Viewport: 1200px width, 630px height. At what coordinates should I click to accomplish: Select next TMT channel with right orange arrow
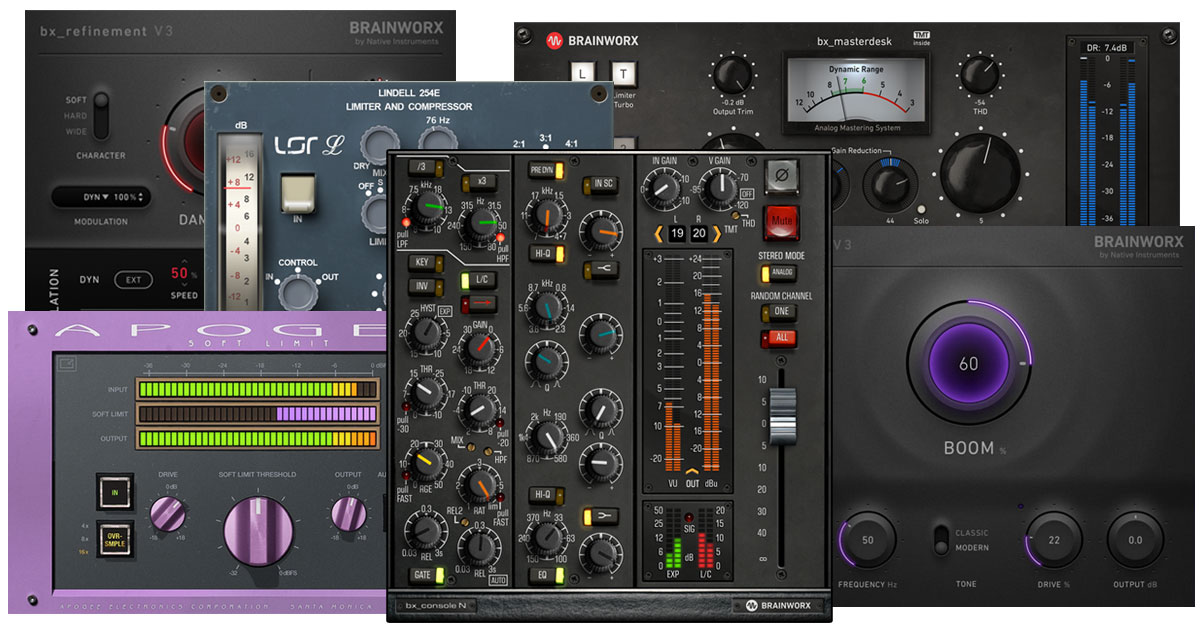coord(716,234)
